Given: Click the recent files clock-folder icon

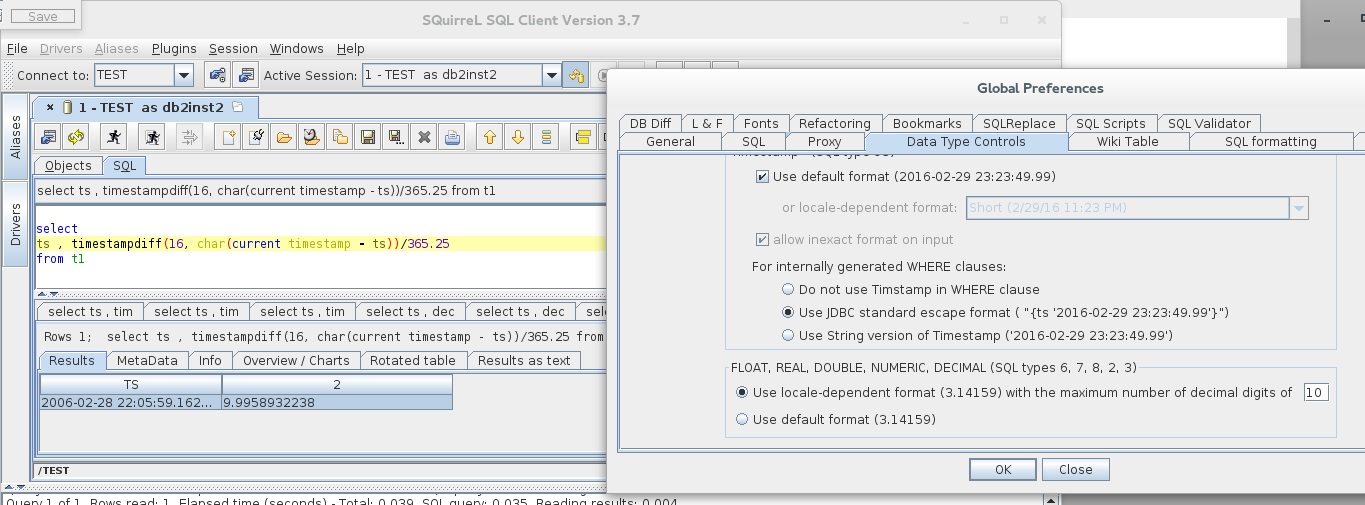Looking at the screenshot, I should tap(313, 137).
